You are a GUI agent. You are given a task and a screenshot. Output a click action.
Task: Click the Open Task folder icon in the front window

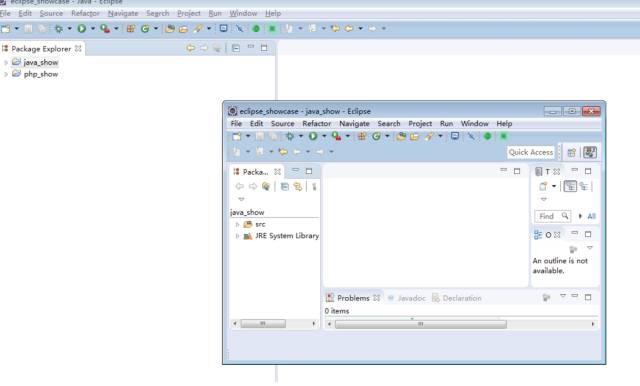pyautogui.click(x=415, y=136)
